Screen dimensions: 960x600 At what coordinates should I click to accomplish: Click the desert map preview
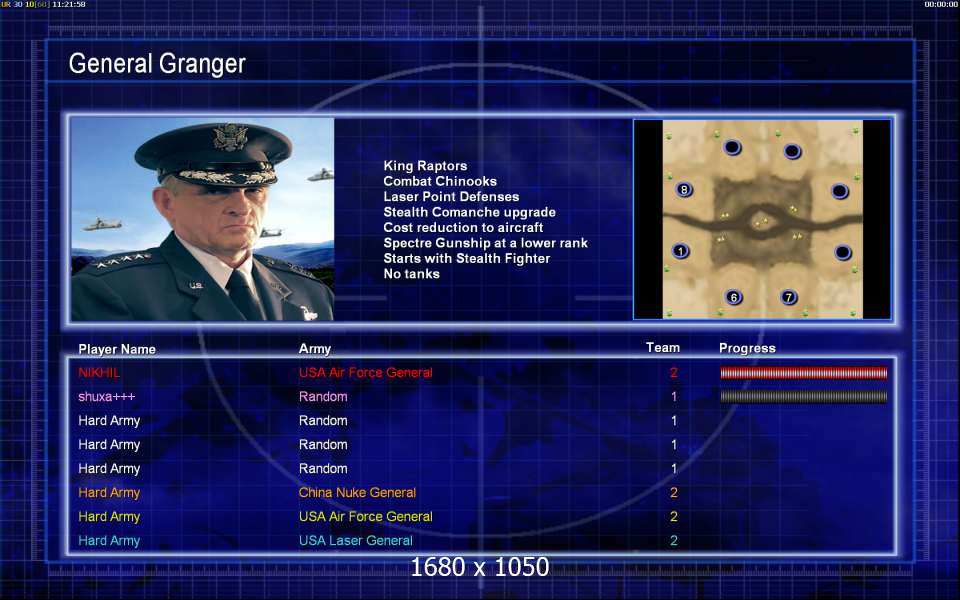click(x=762, y=219)
